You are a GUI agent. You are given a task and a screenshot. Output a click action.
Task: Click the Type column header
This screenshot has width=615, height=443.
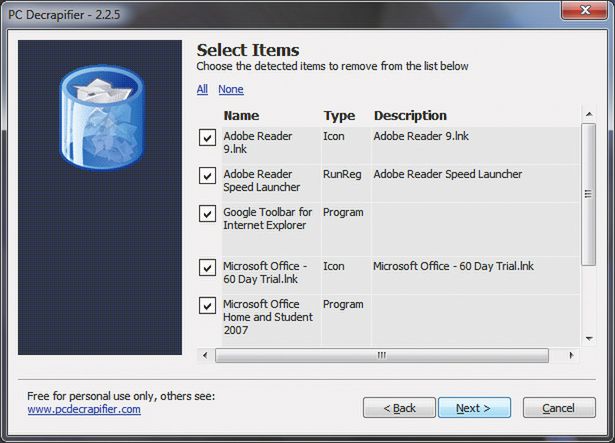click(x=339, y=116)
